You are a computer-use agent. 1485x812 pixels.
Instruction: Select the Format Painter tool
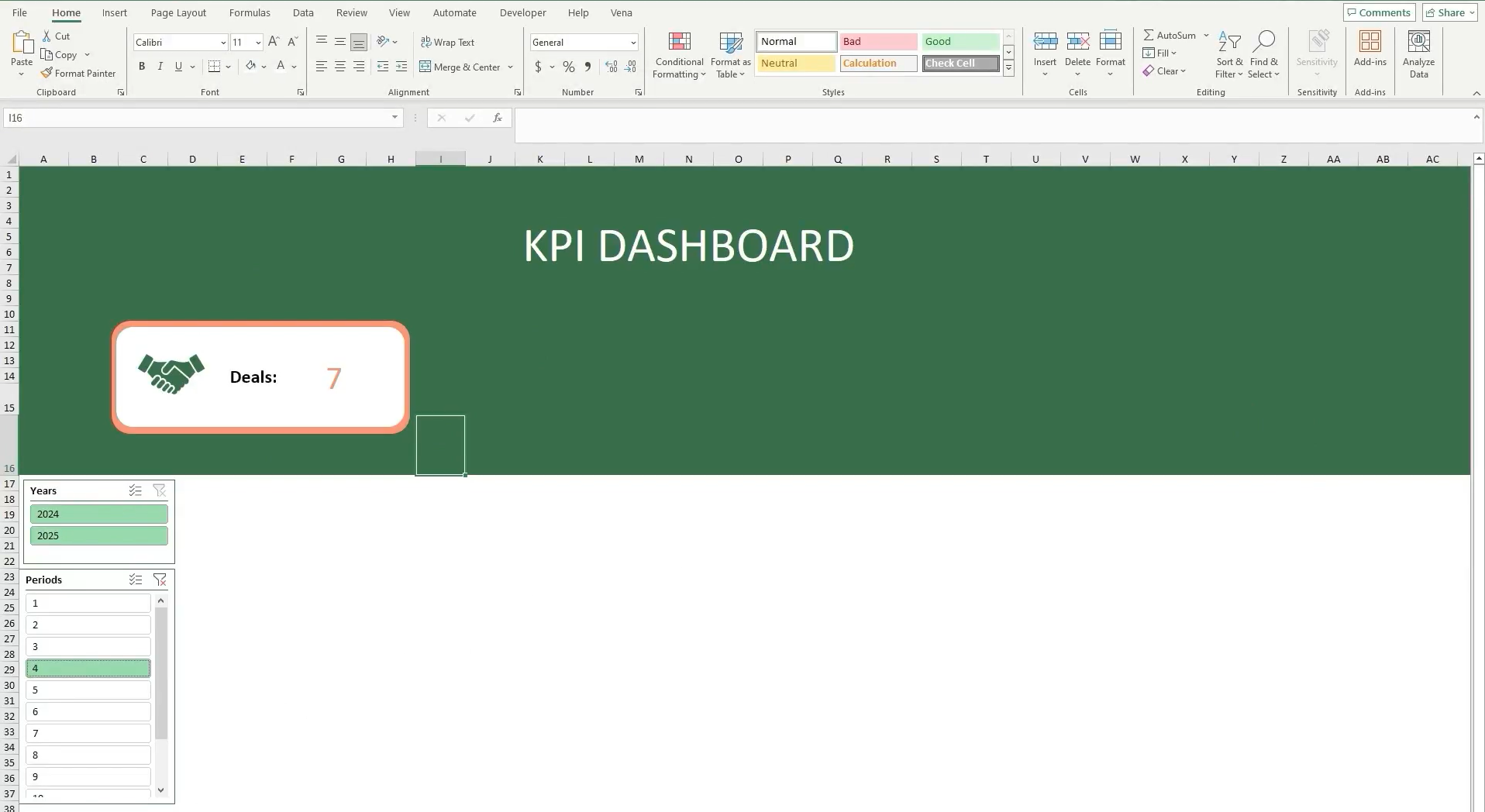coord(78,73)
